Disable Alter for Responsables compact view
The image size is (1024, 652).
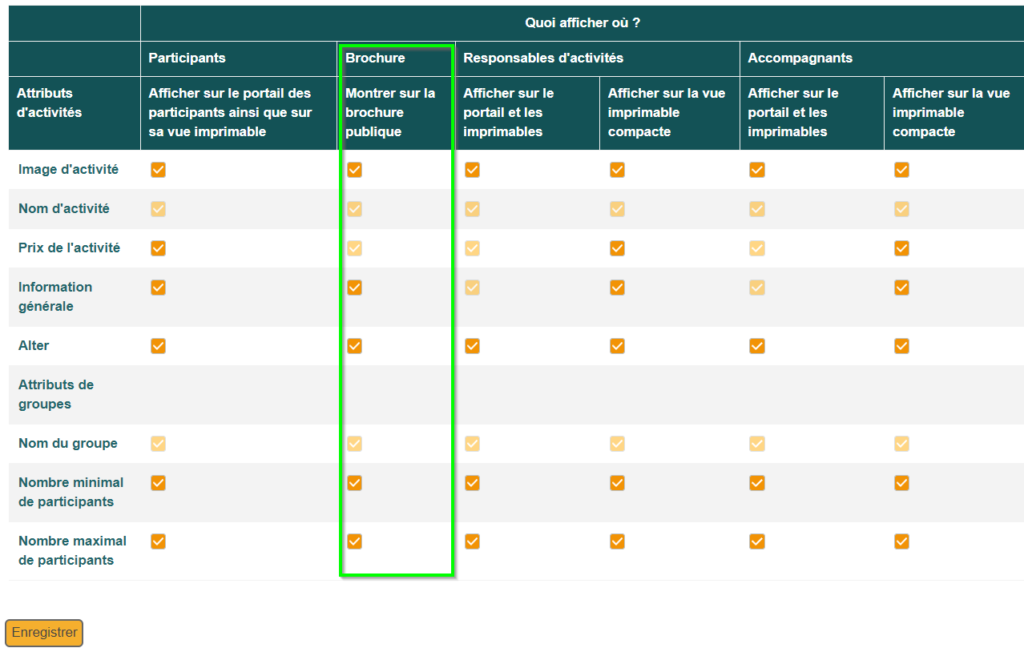coord(617,346)
